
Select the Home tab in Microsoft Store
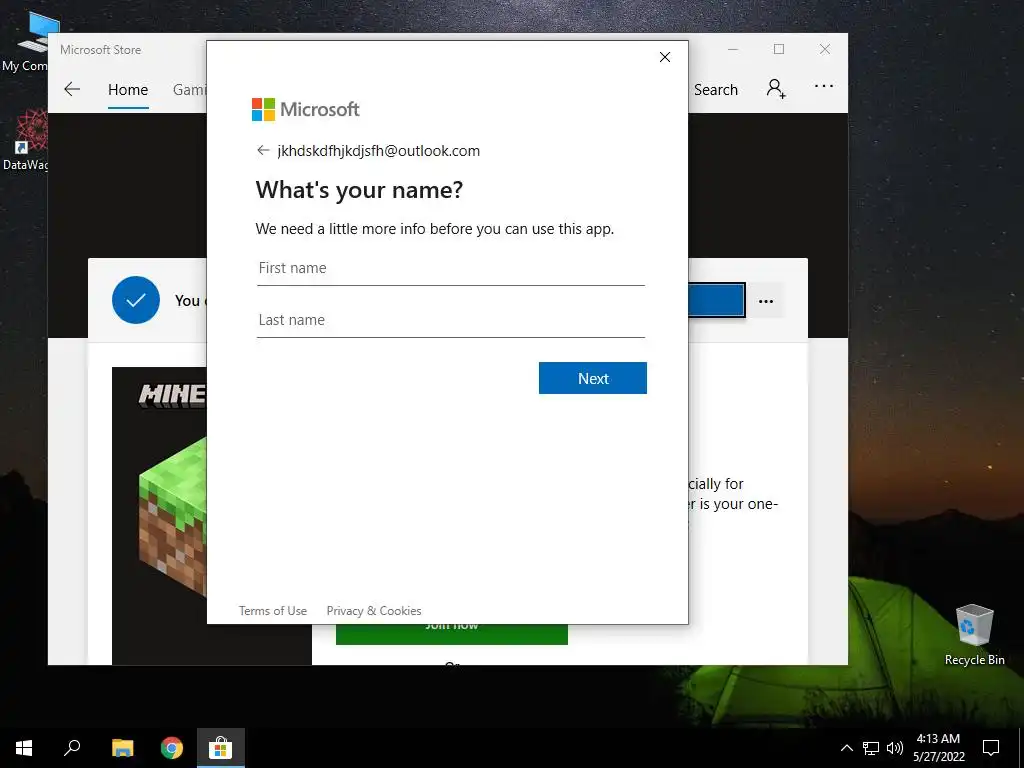point(128,90)
